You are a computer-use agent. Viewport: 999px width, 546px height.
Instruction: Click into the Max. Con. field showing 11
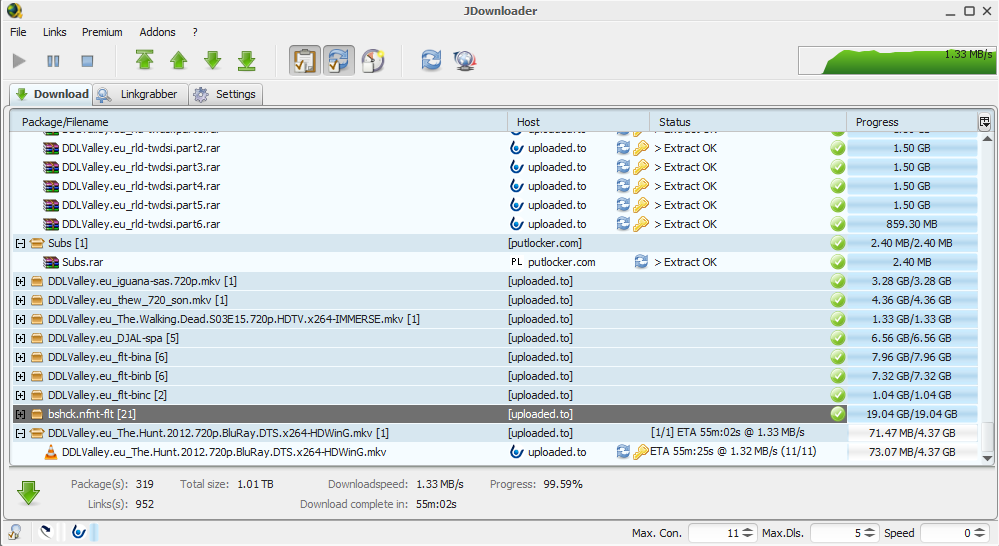714,533
